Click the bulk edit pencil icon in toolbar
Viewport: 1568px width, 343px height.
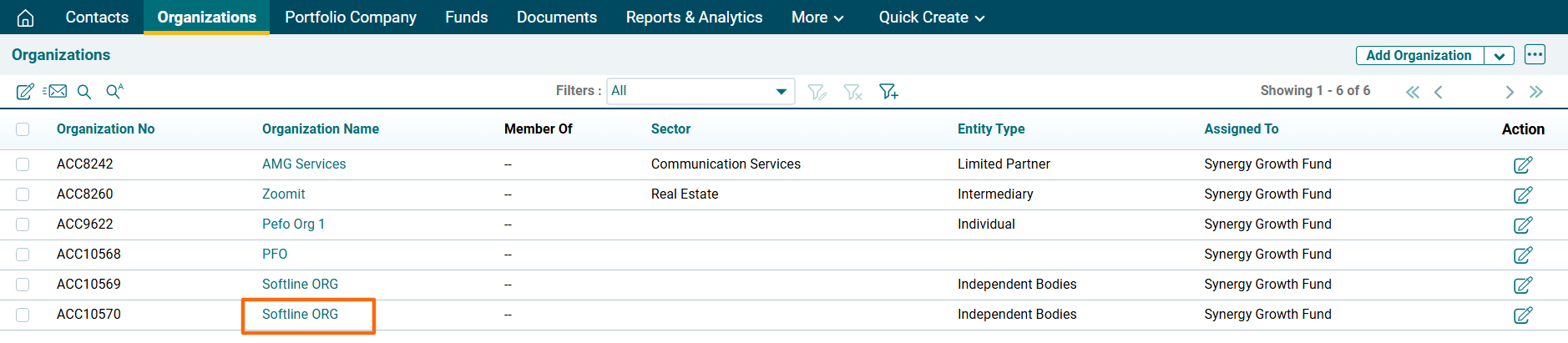coord(25,92)
